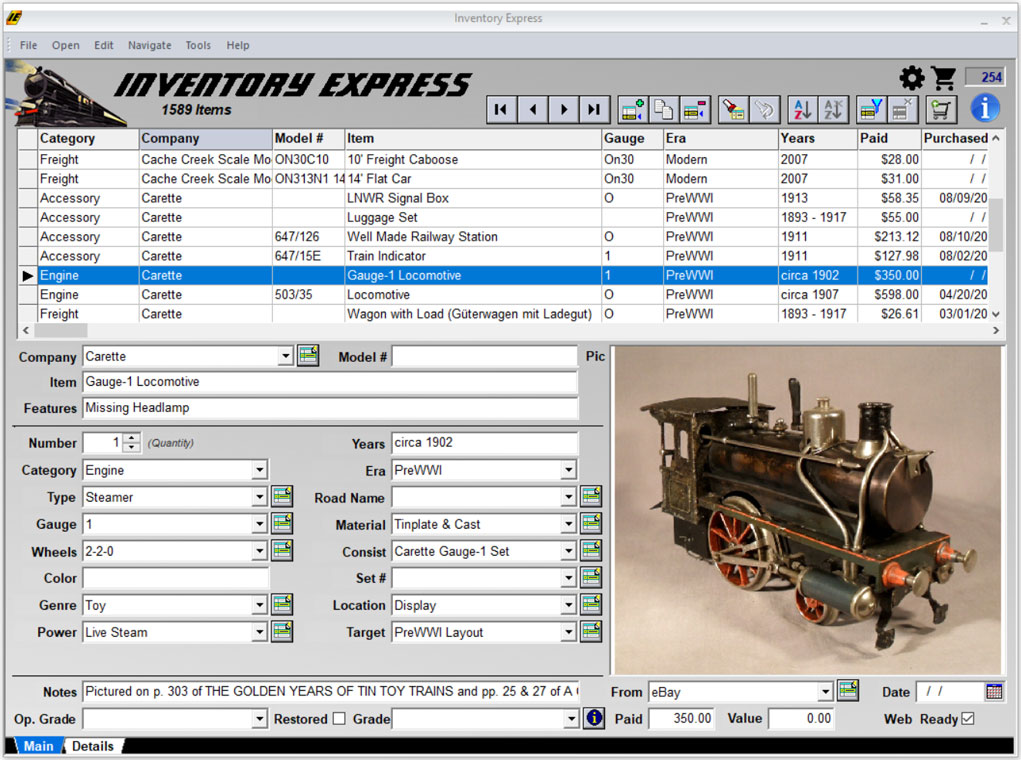The width and height of the screenshot is (1021, 760).
Task: Open the Category dropdown
Action: (x=260, y=470)
